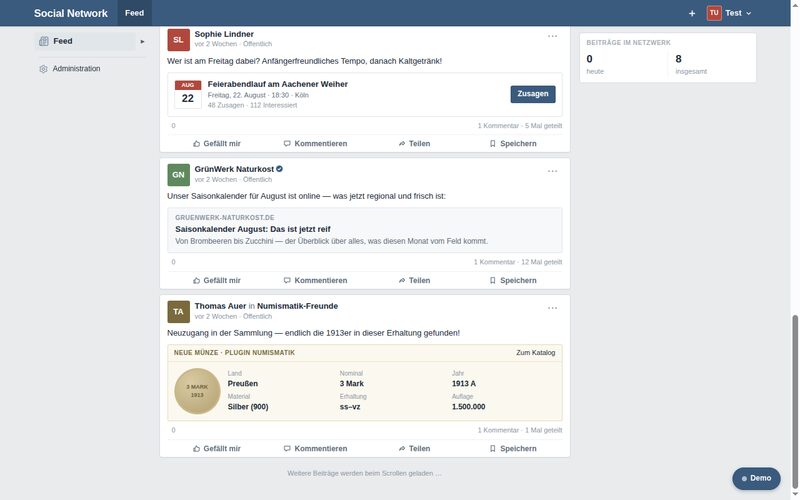
Task: Open the Feierabendlauf am Aachener Weiher event
Action: (x=278, y=84)
